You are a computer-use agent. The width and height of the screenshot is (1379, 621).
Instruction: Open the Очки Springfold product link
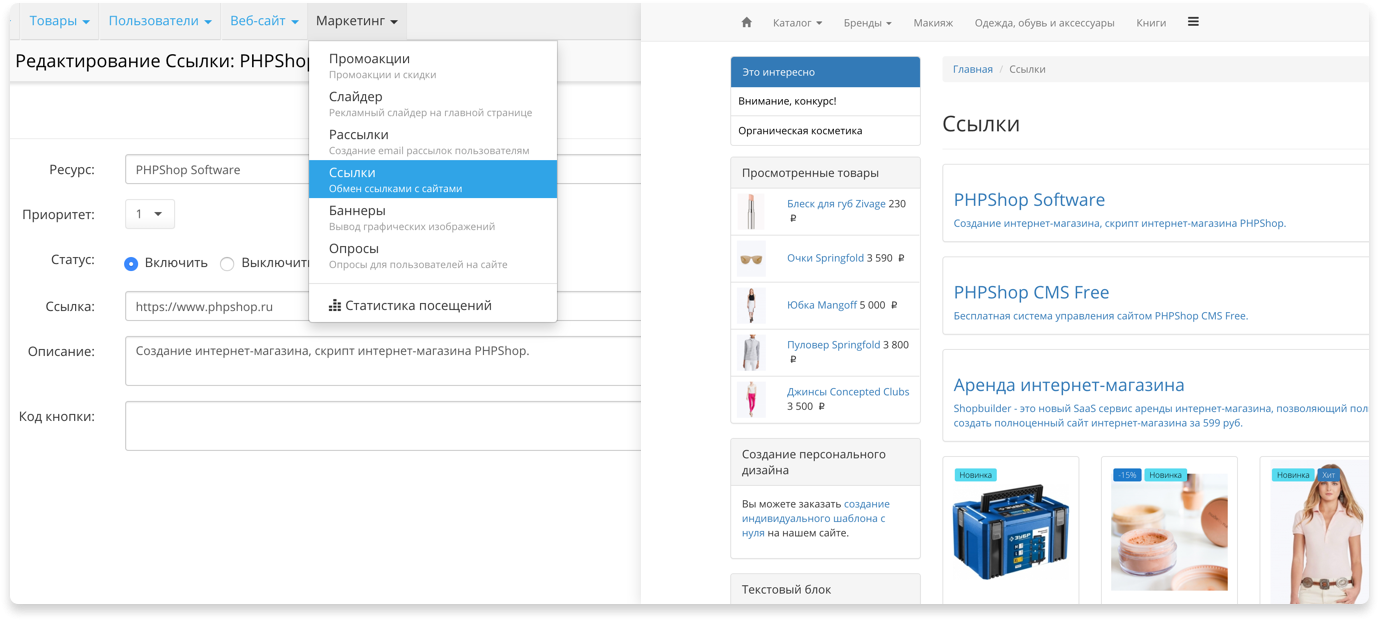click(x=825, y=257)
